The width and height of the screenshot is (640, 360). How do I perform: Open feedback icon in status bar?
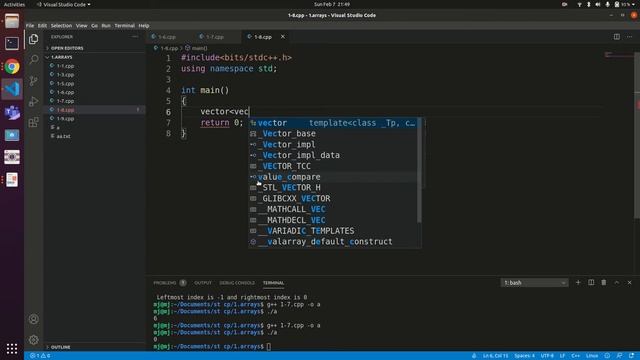(619, 356)
